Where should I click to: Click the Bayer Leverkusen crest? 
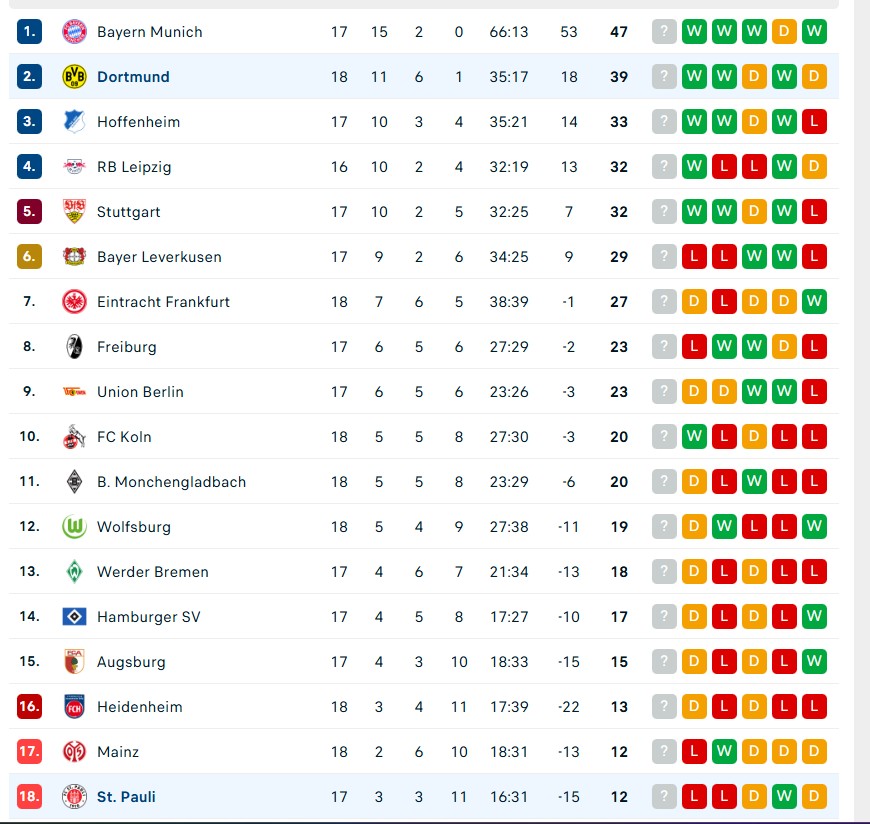[x=74, y=257]
